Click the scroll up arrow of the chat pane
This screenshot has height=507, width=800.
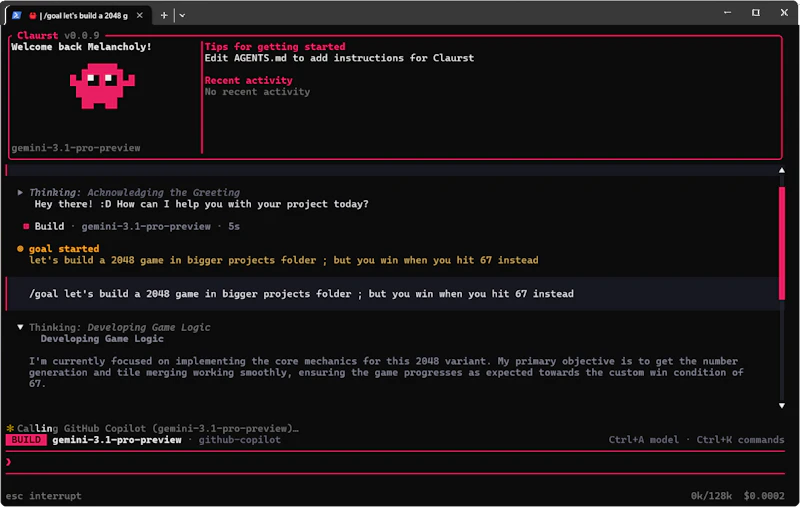coord(782,170)
